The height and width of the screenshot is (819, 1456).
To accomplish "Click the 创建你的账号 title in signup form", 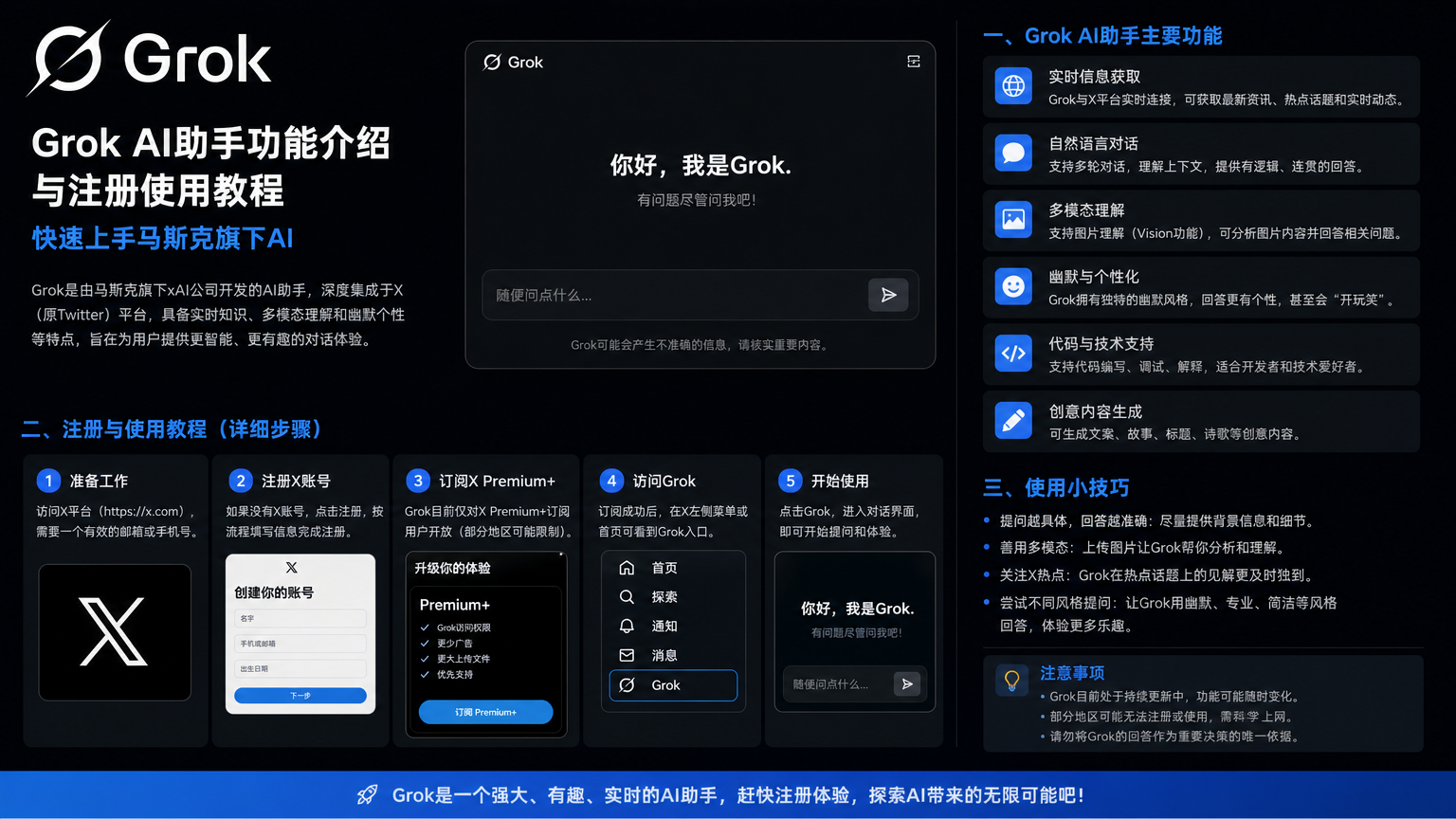I will pyautogui.click(x=274, y=592).
